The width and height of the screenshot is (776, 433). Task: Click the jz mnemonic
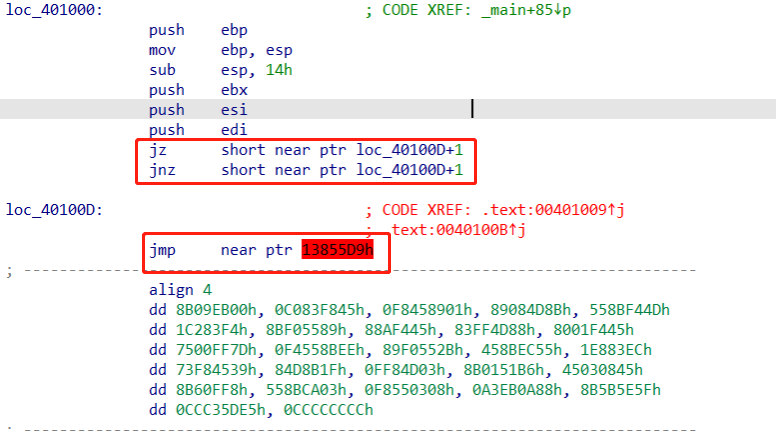click(157, 150)
